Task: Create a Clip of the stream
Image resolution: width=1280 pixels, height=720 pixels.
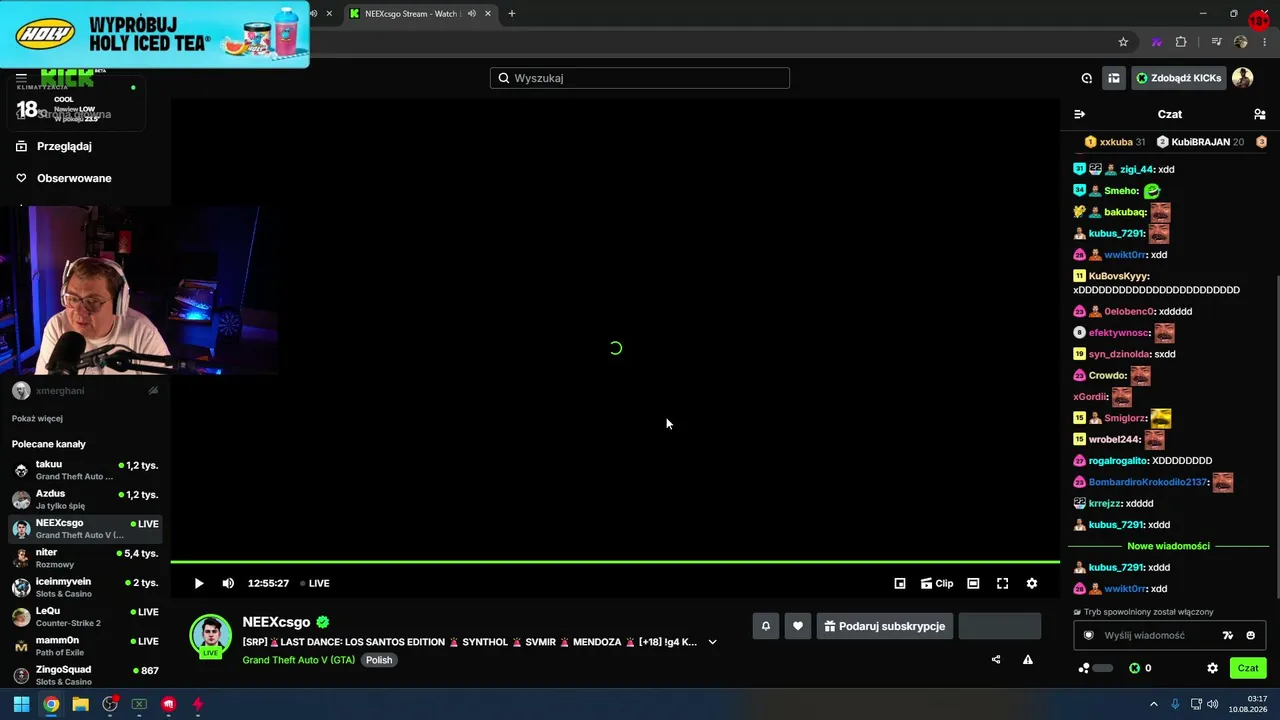Action: click(x=937, y=583)
